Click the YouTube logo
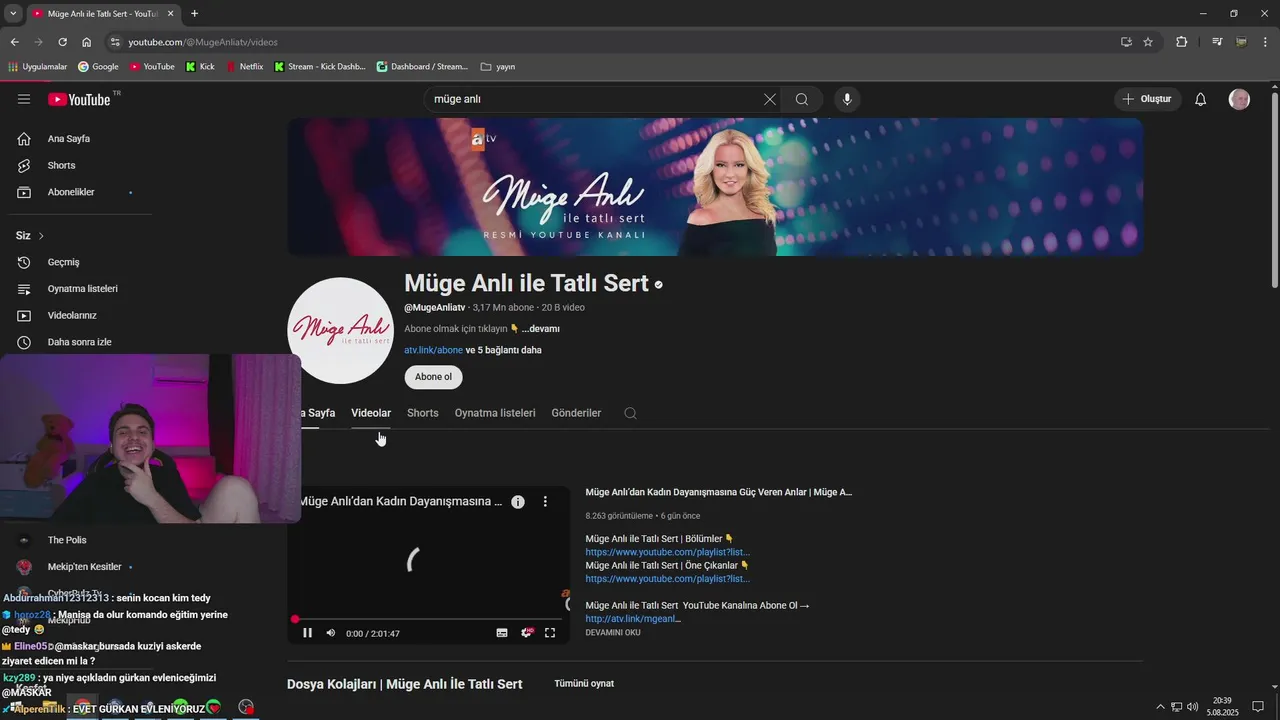 pos(79,99)
